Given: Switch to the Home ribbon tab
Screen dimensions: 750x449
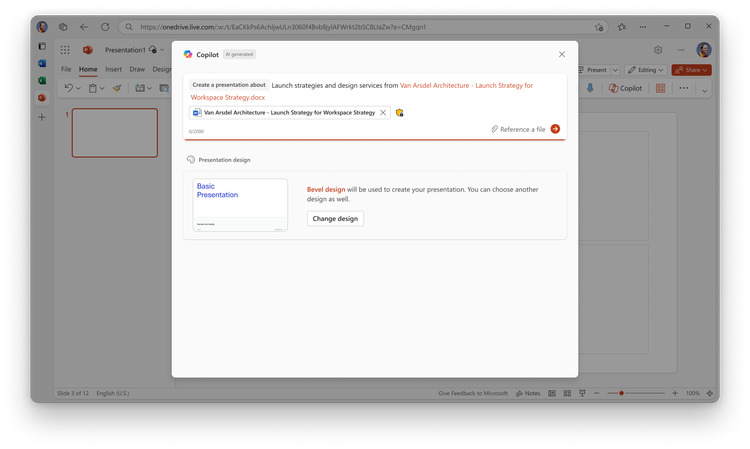Looking at the screenshot, I should pyautogui.click(x=88, y=69).
